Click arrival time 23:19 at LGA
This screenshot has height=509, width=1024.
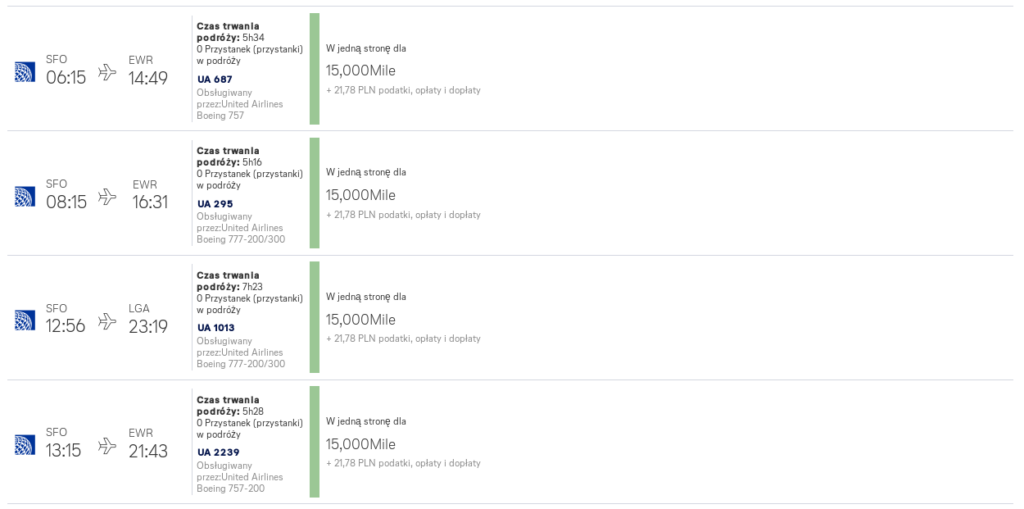pos(148,326)
